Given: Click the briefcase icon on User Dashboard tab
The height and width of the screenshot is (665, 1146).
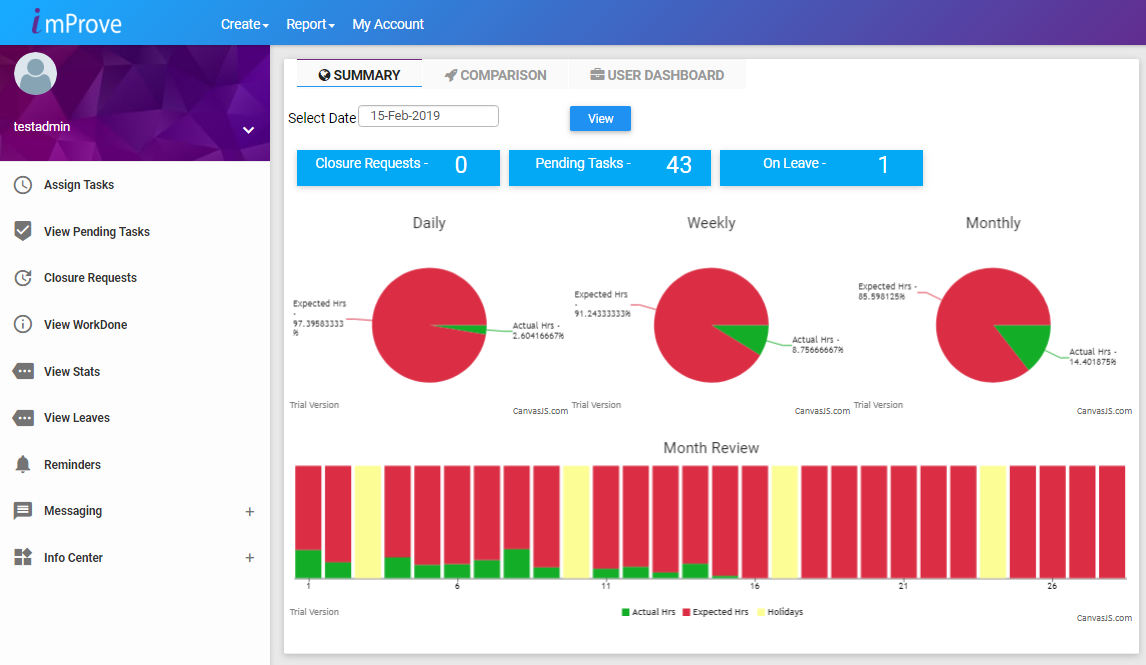Looking at the screenshot, I should pos(597,75).
